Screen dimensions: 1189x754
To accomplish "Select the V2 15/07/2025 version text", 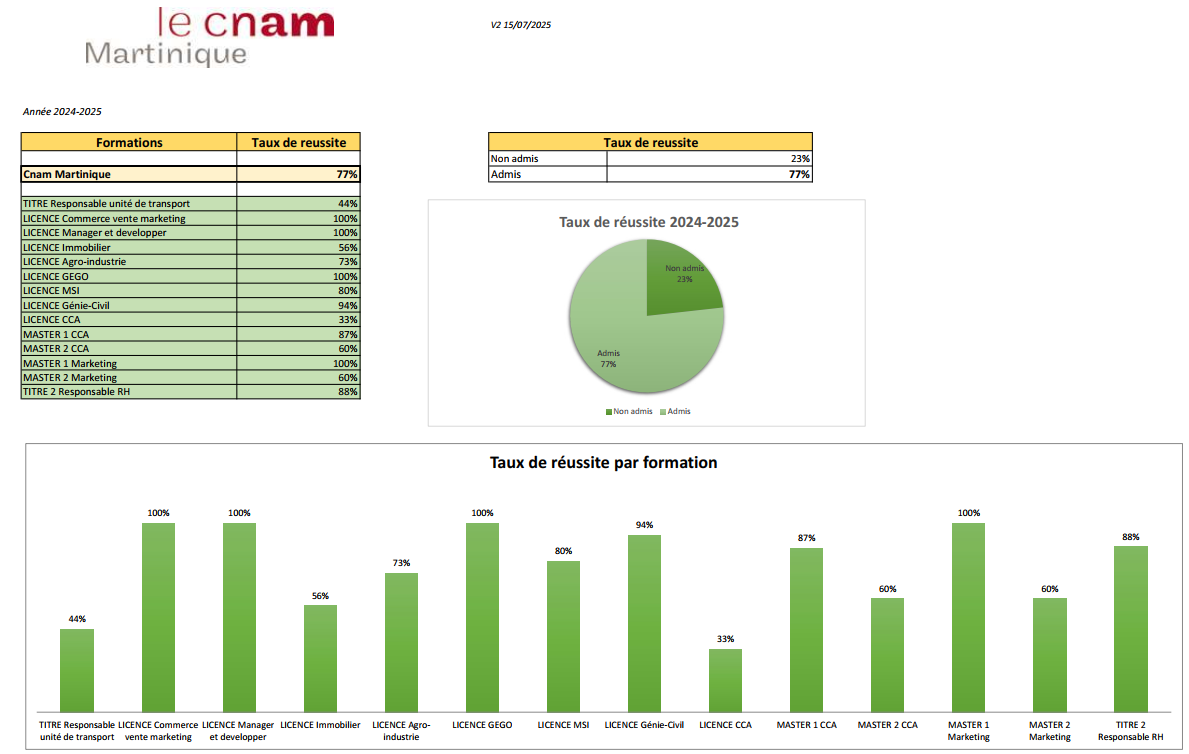I will (521, 25).
